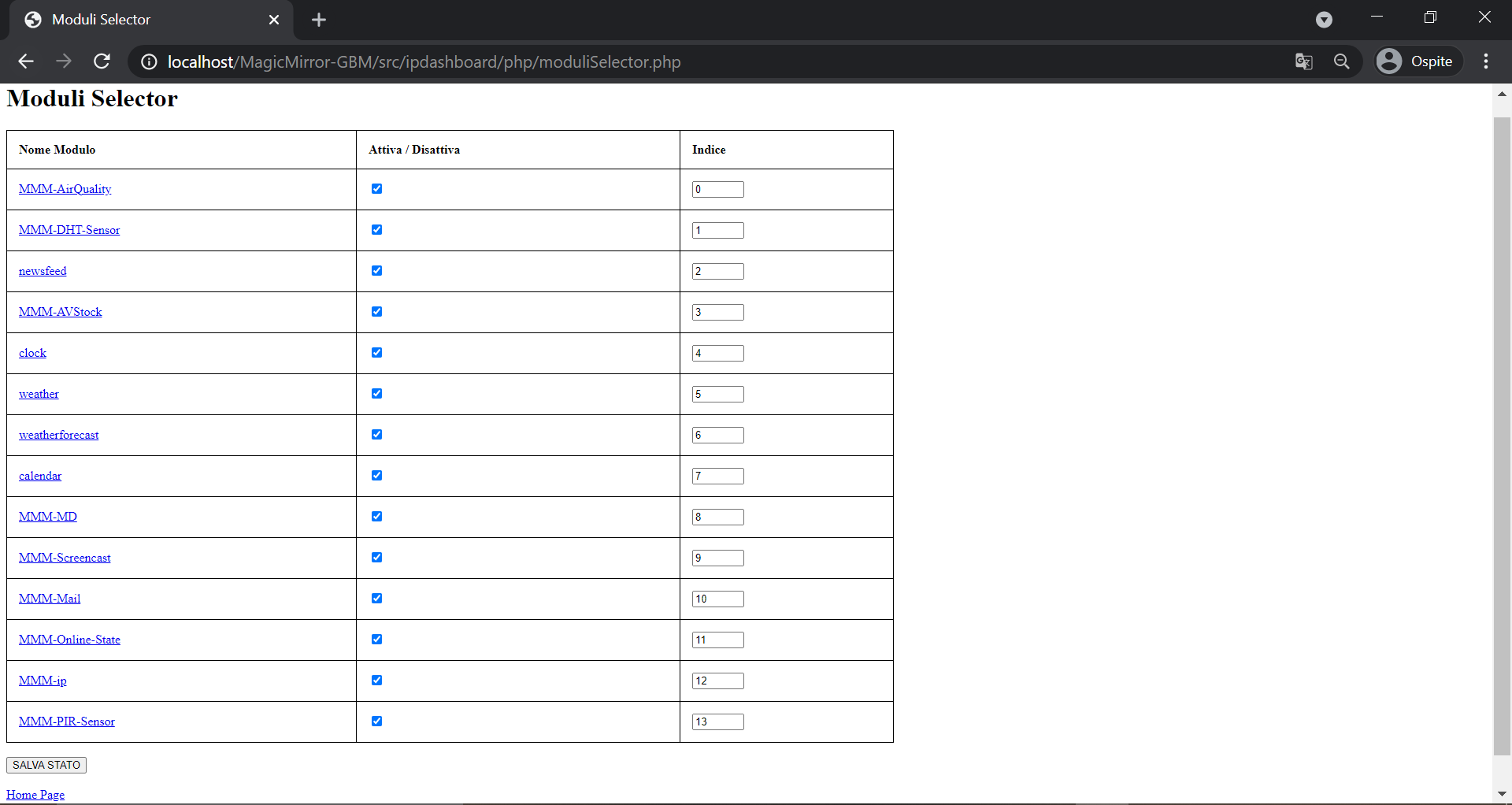Follow the calendar link

(40, 476)
